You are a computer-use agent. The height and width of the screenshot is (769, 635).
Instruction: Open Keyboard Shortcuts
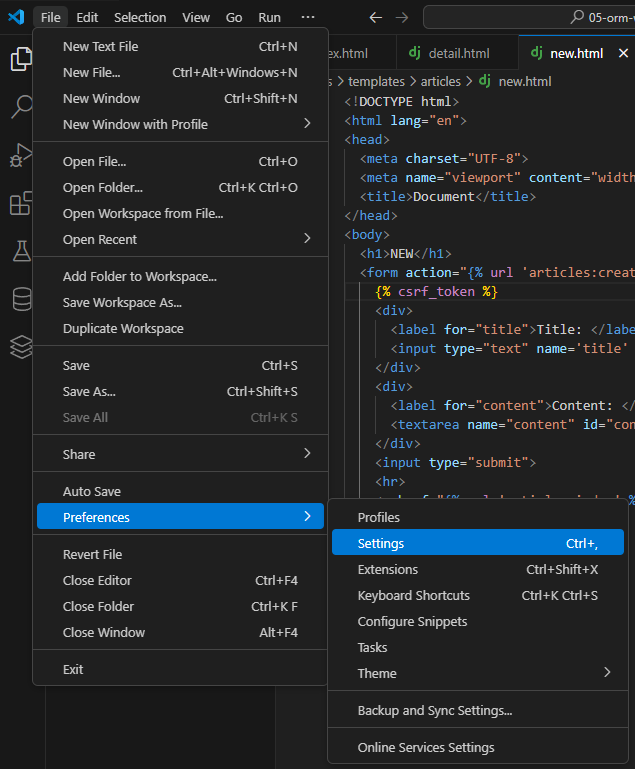click(x=478, y=595)
